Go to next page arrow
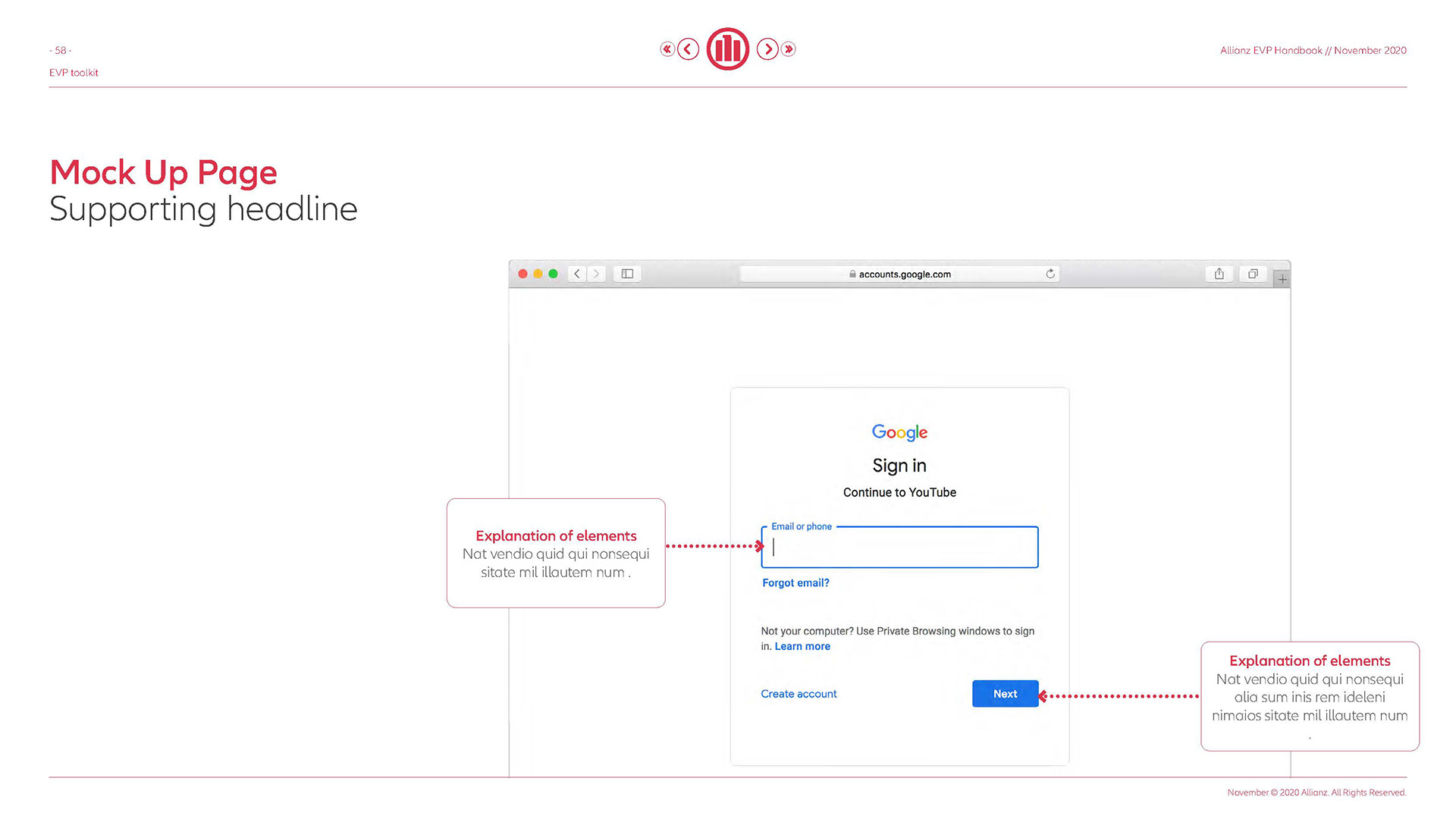The width and height of the screenshot is (1456, 819). pos(767,49)
